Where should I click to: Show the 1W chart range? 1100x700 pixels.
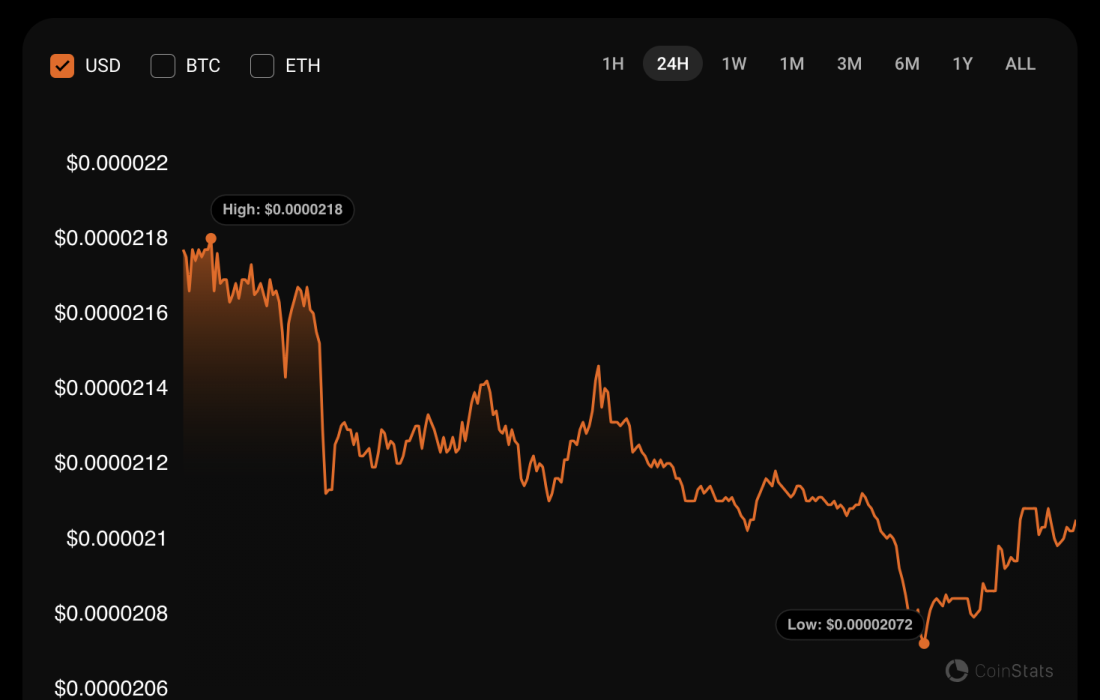click(x=734, y=64)
